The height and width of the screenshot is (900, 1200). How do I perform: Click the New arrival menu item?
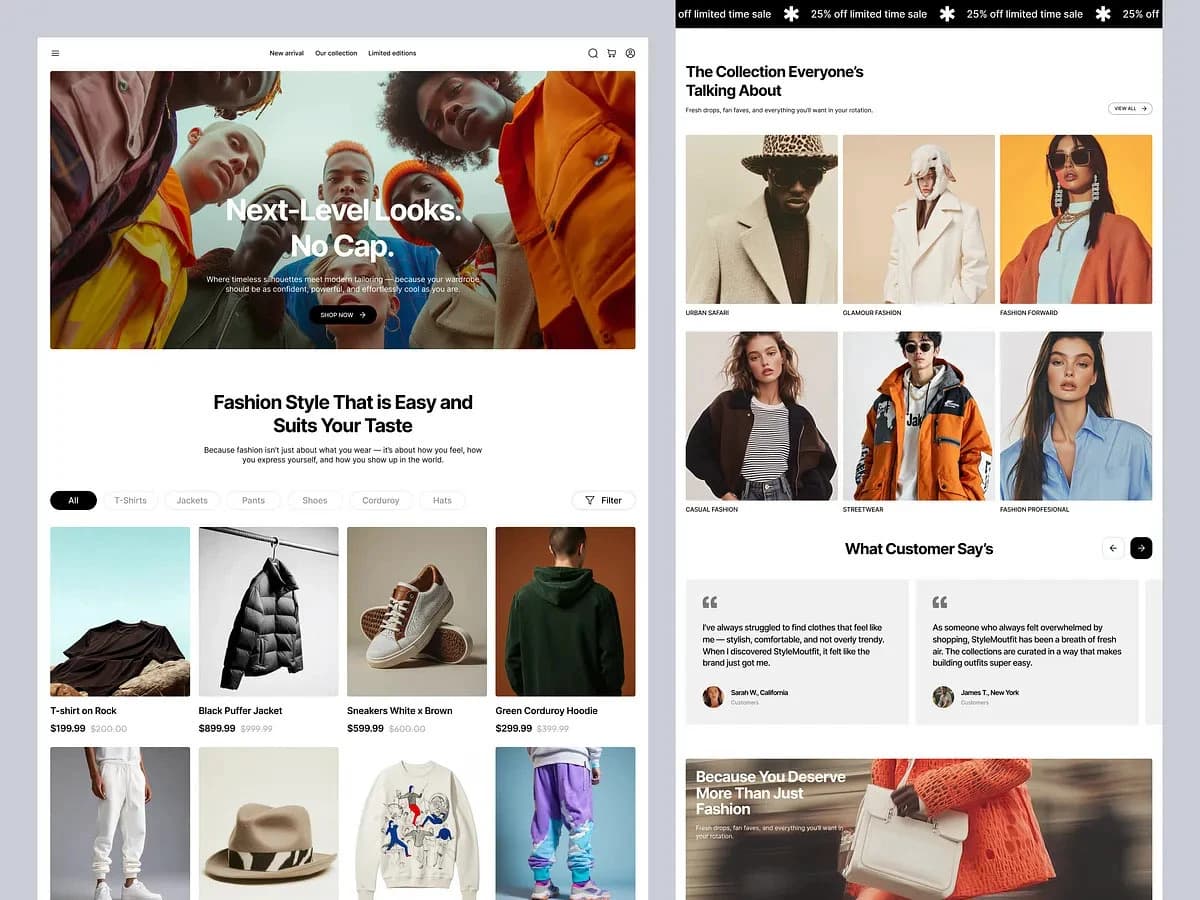tap(285, 53)
